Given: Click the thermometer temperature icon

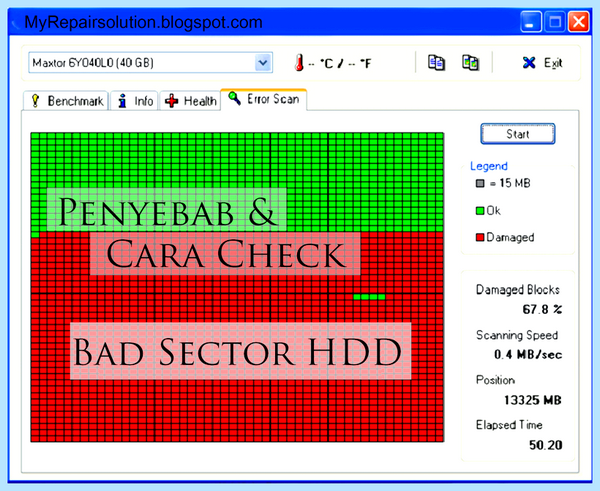Looking at the screenshot, I should (299, 62).
